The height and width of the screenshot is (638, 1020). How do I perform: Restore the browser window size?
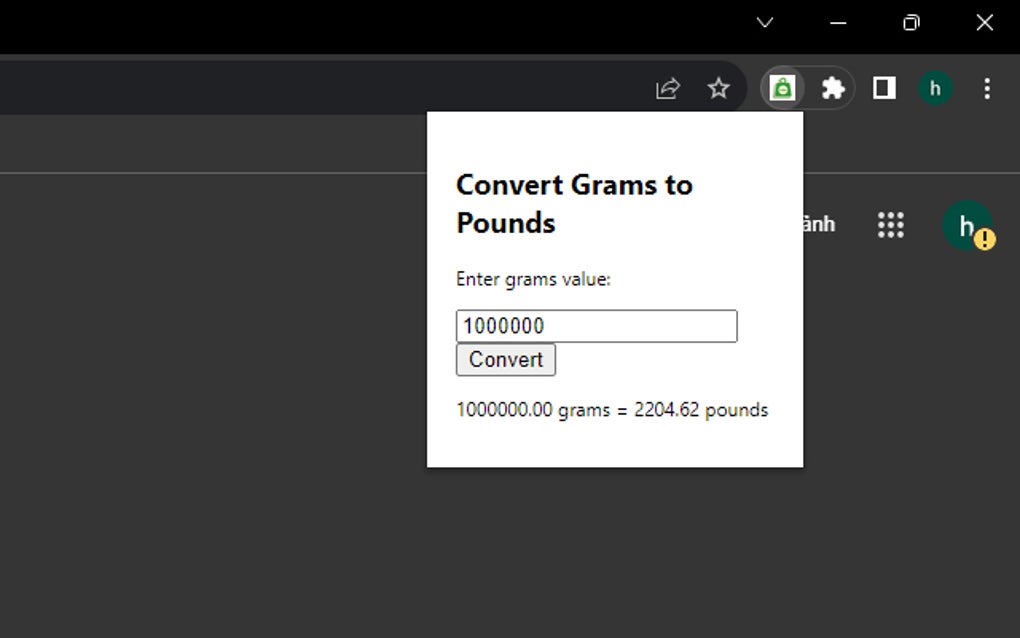click(910, 22)
